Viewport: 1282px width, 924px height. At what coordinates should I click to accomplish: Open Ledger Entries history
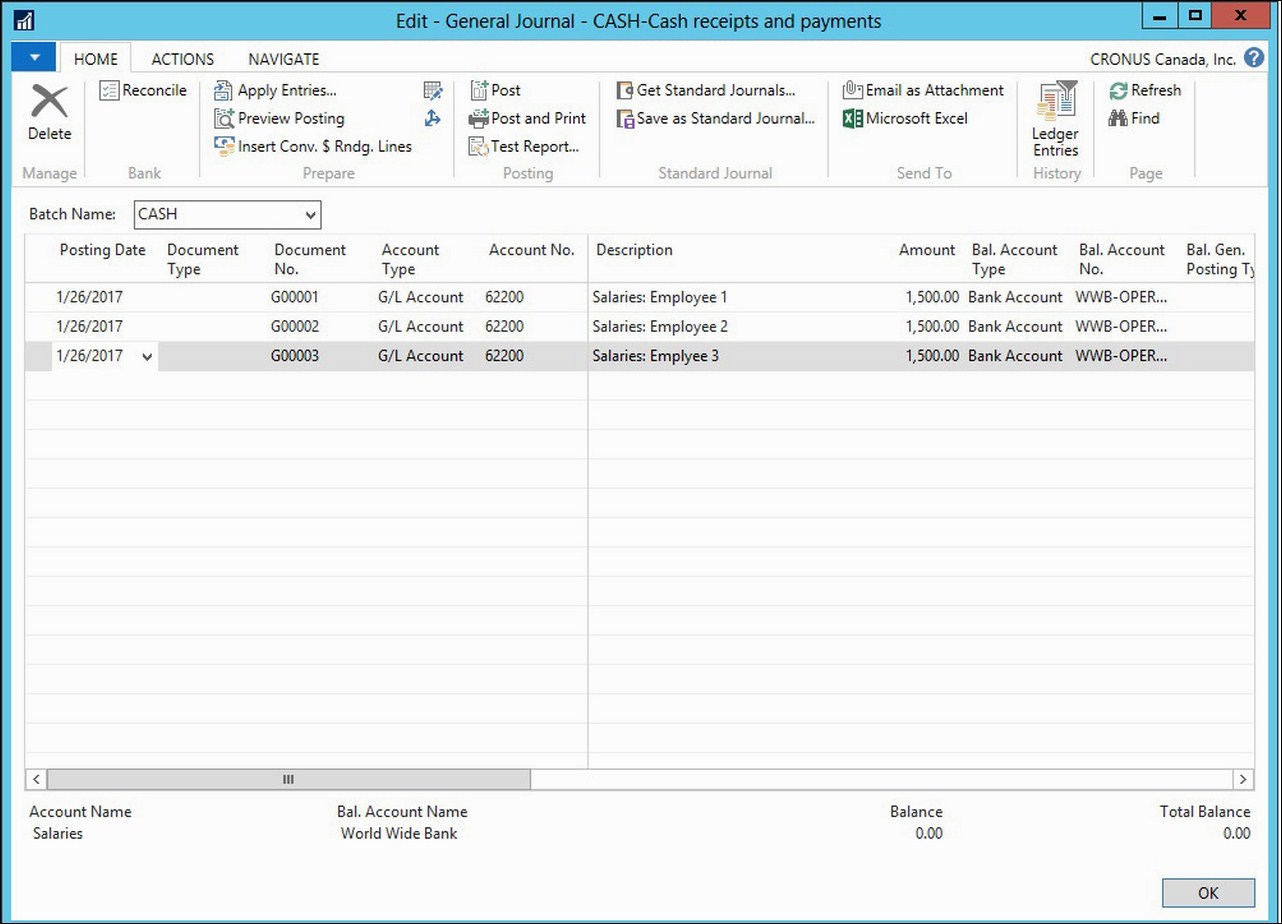point(1055,120)
